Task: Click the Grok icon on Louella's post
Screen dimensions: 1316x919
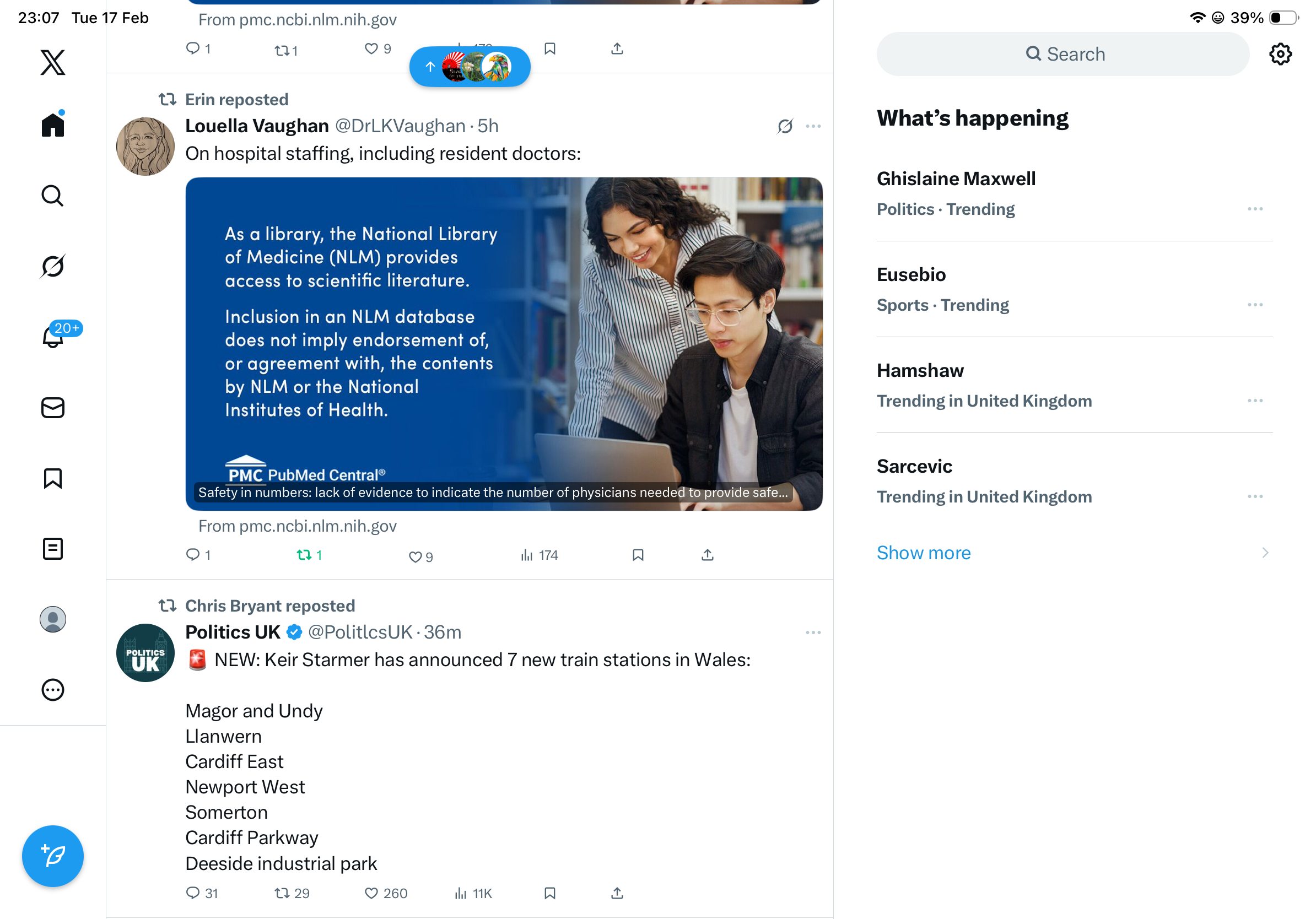Action: 785,126
